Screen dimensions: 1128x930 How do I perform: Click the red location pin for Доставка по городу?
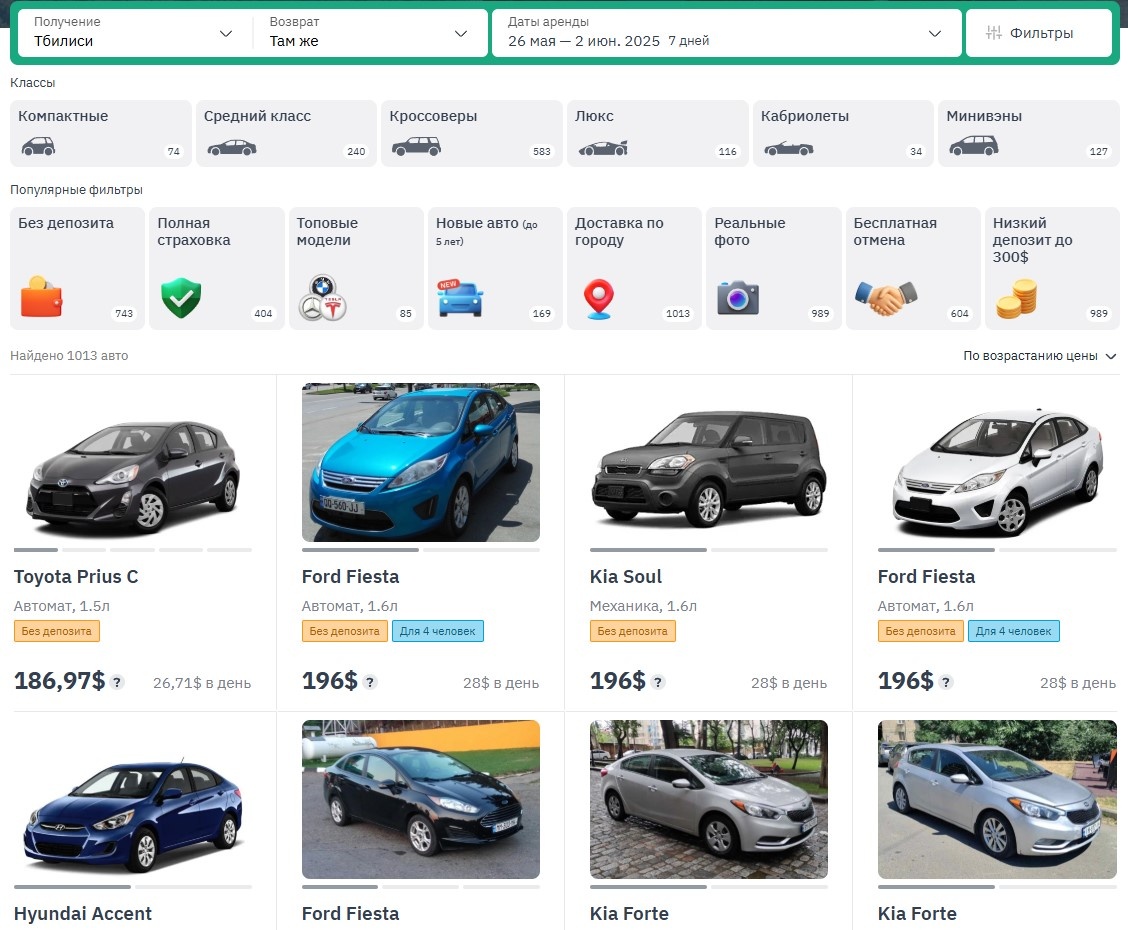point(598,297)
